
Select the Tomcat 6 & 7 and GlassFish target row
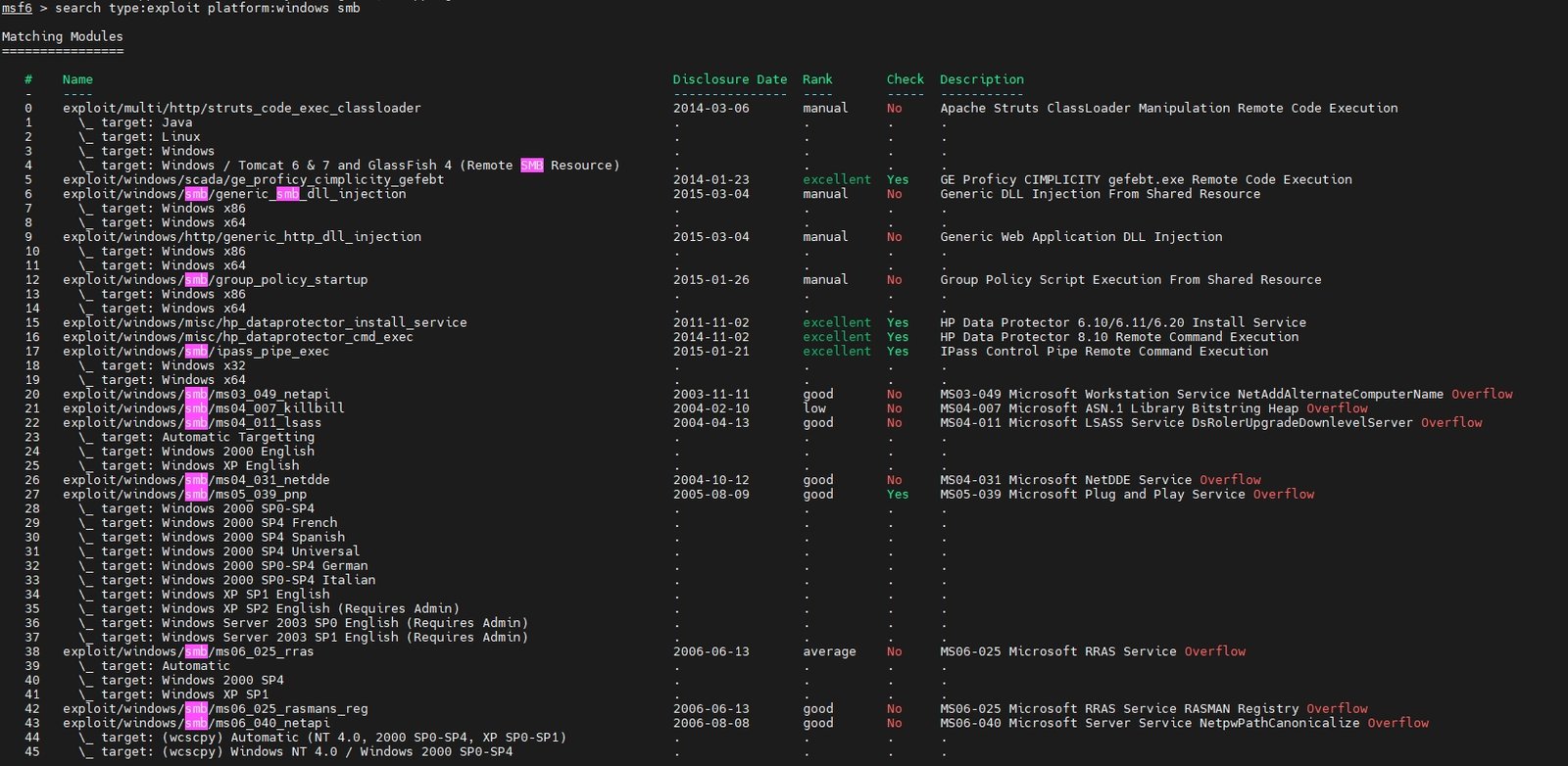coord(349,166)
